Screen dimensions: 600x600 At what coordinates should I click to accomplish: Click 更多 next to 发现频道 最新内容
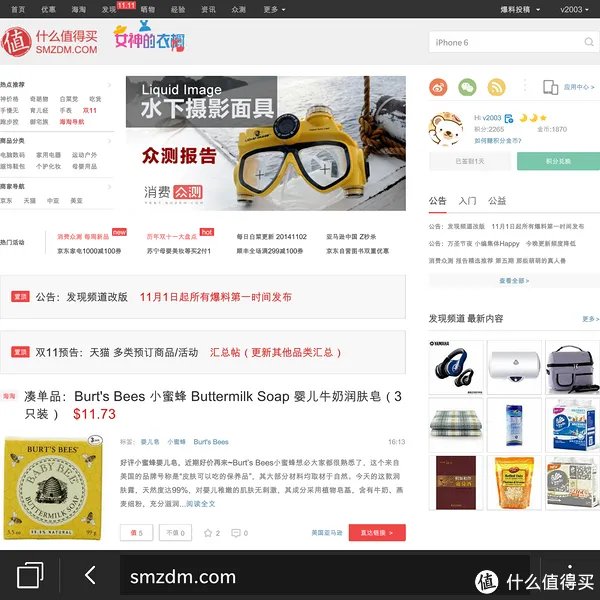click(x=591, y=319)
